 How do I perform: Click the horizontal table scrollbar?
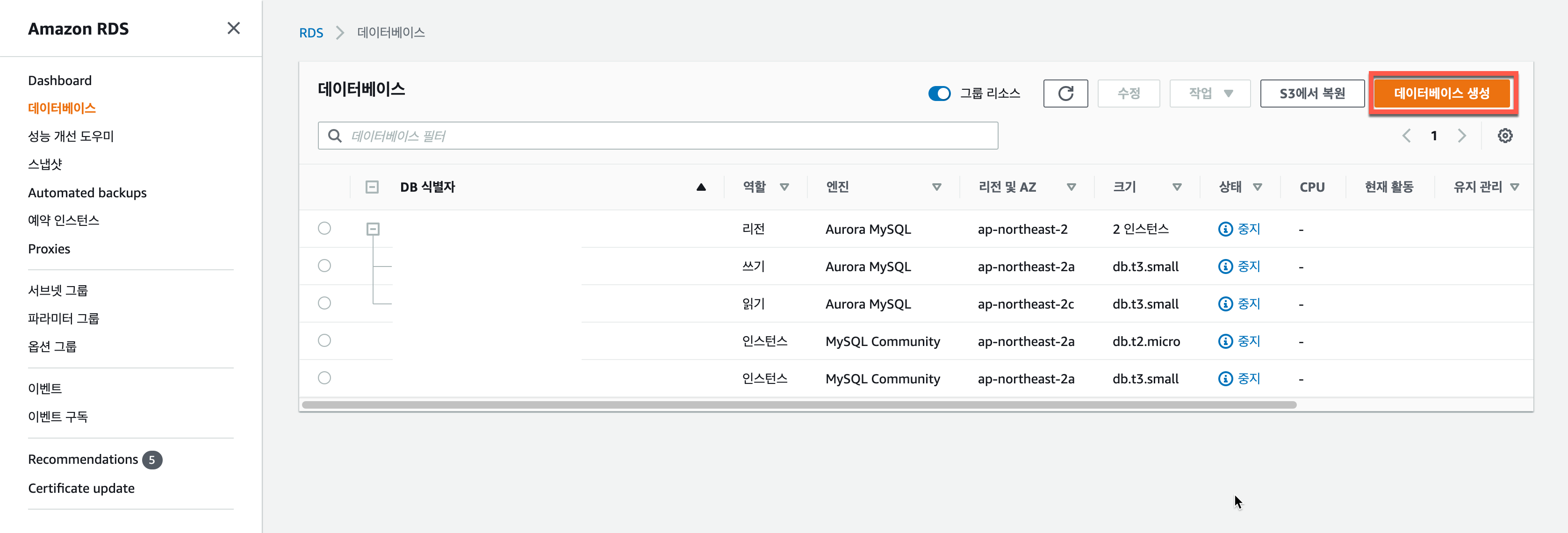(798, 404)
